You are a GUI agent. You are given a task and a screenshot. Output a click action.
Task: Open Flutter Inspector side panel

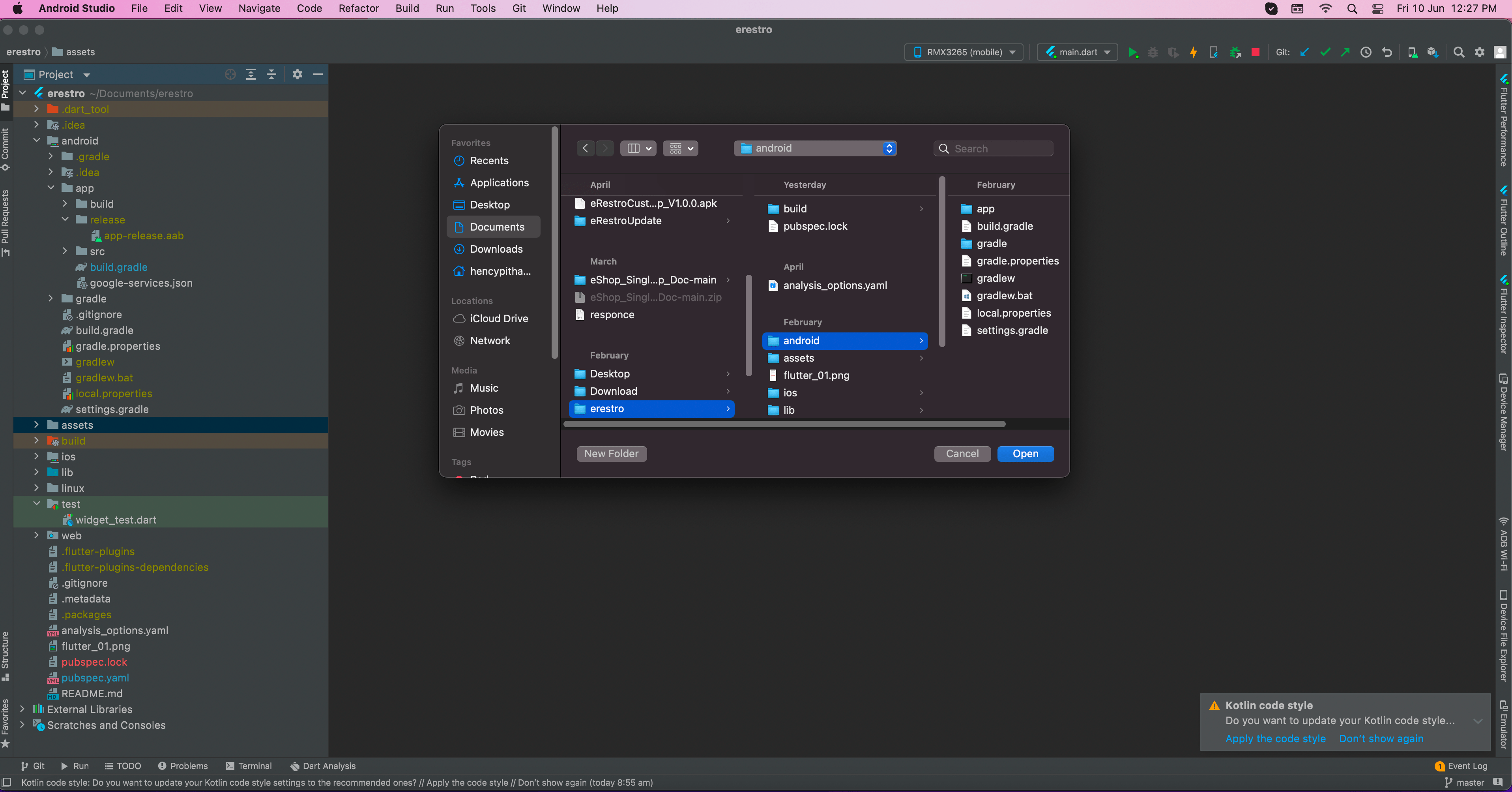coord(1504,314)
